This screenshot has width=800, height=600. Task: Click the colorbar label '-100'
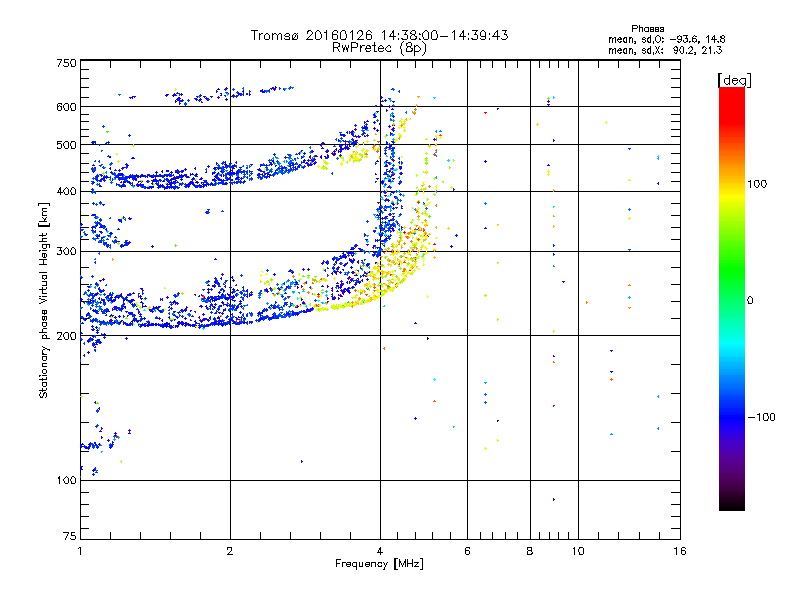(761, 417)
